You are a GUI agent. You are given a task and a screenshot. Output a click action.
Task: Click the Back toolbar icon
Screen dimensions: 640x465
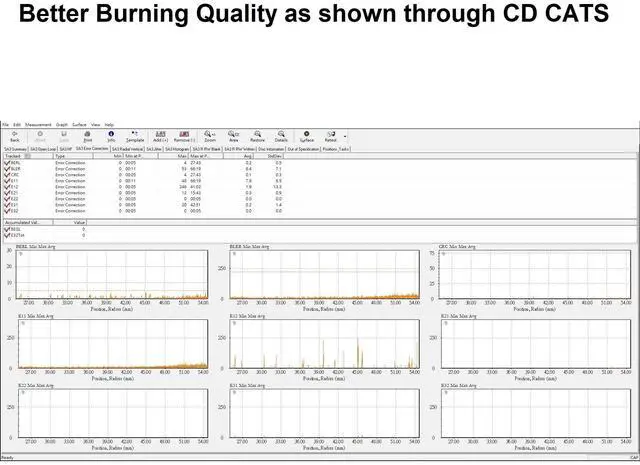15,136
